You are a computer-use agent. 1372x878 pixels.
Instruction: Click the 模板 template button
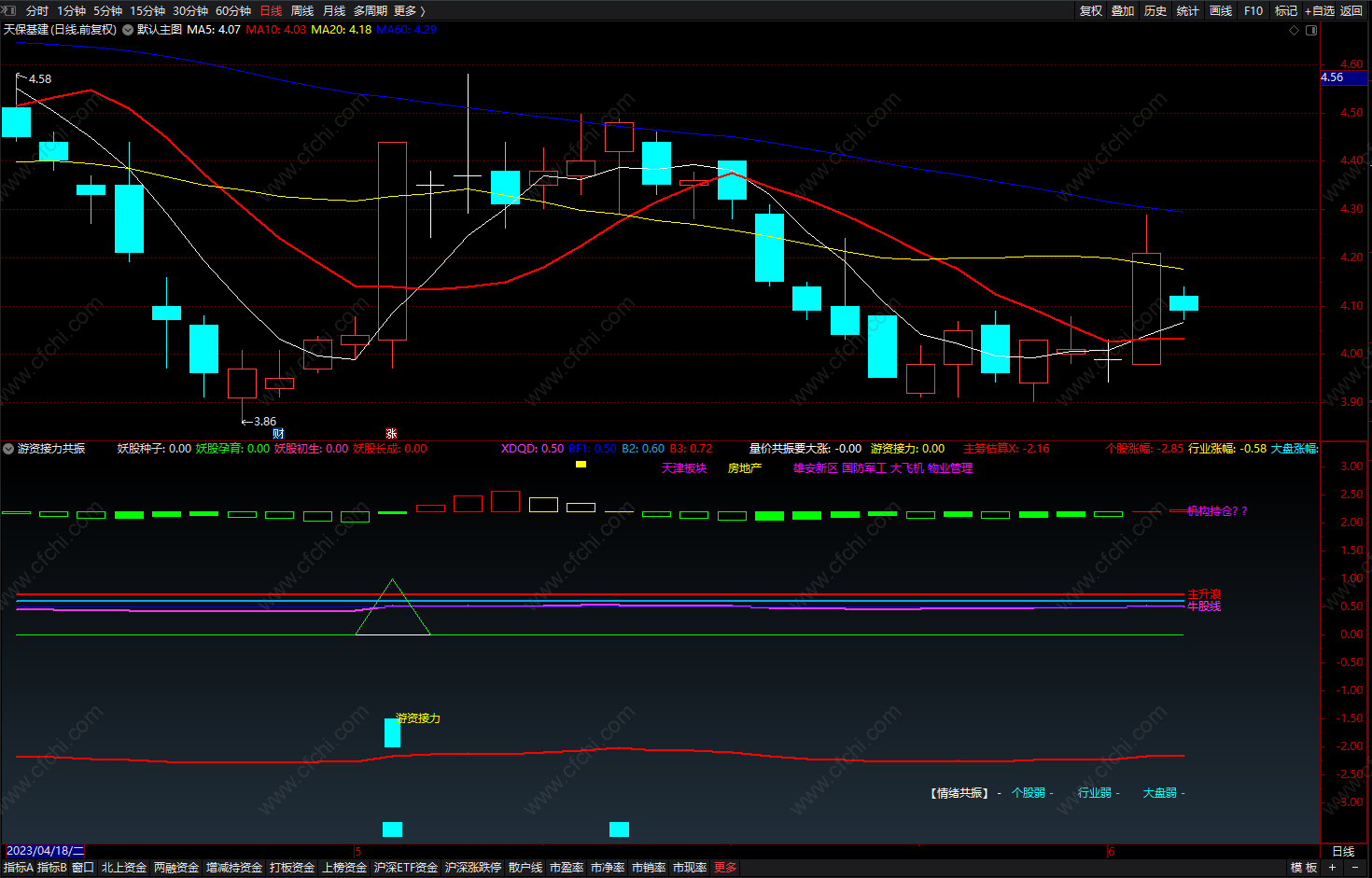click(1304, 868)
